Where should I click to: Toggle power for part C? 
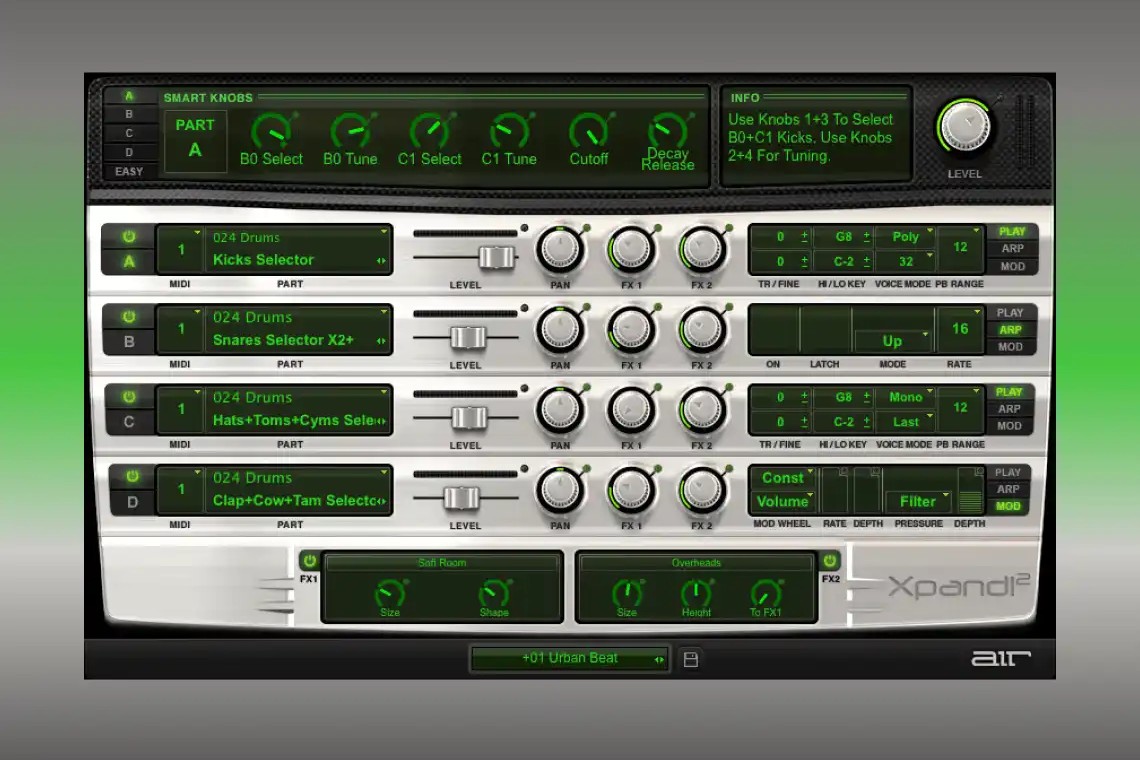click(129, 397)
